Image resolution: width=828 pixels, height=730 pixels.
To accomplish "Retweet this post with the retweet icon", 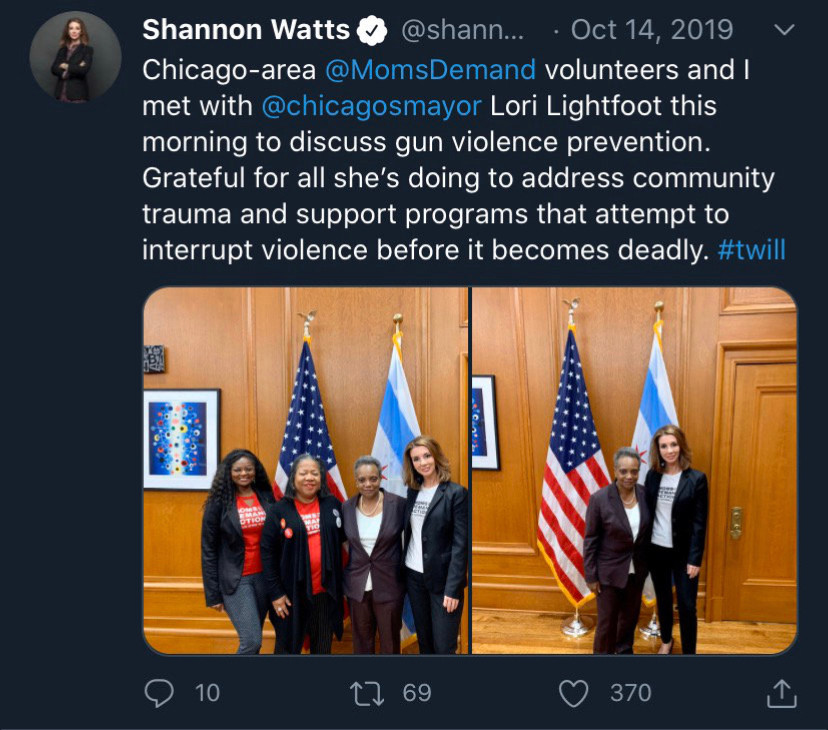I will click(367, 694).
